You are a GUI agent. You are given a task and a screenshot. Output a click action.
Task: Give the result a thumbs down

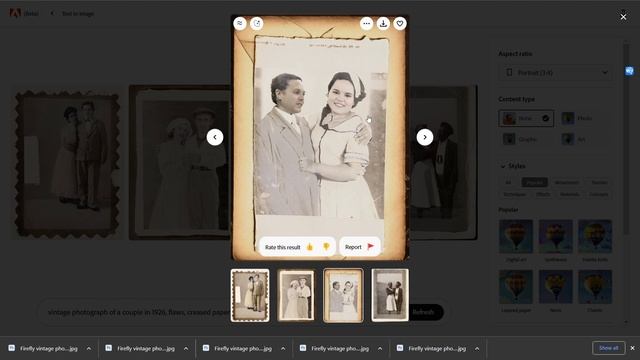coord(326,247)
